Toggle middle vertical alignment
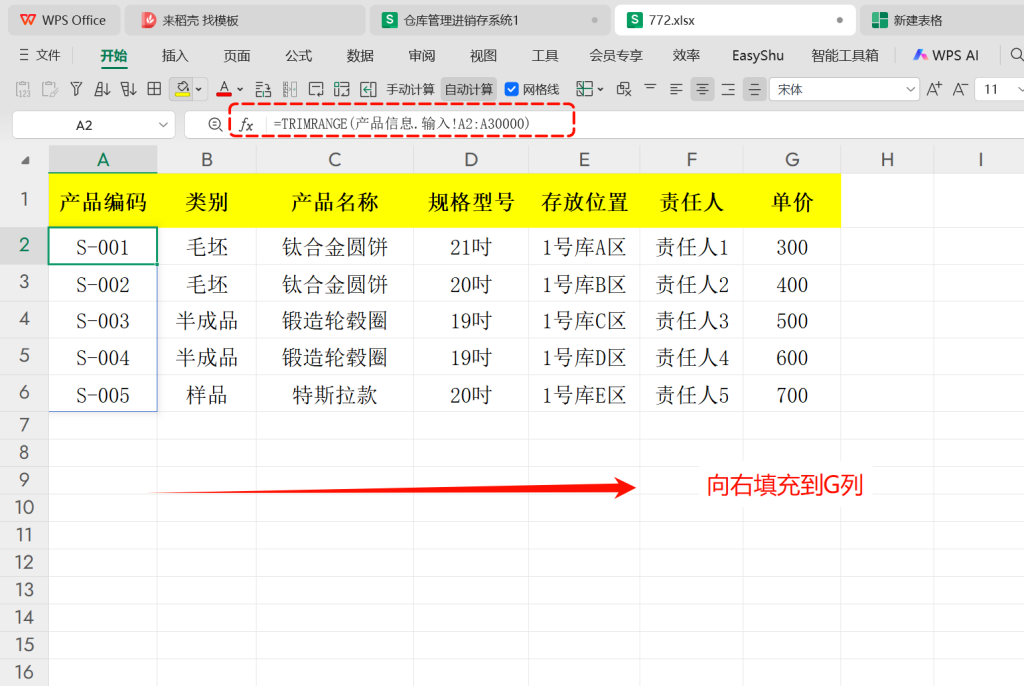This screenshot has width=1024, height=686. [x=754, y=90]
